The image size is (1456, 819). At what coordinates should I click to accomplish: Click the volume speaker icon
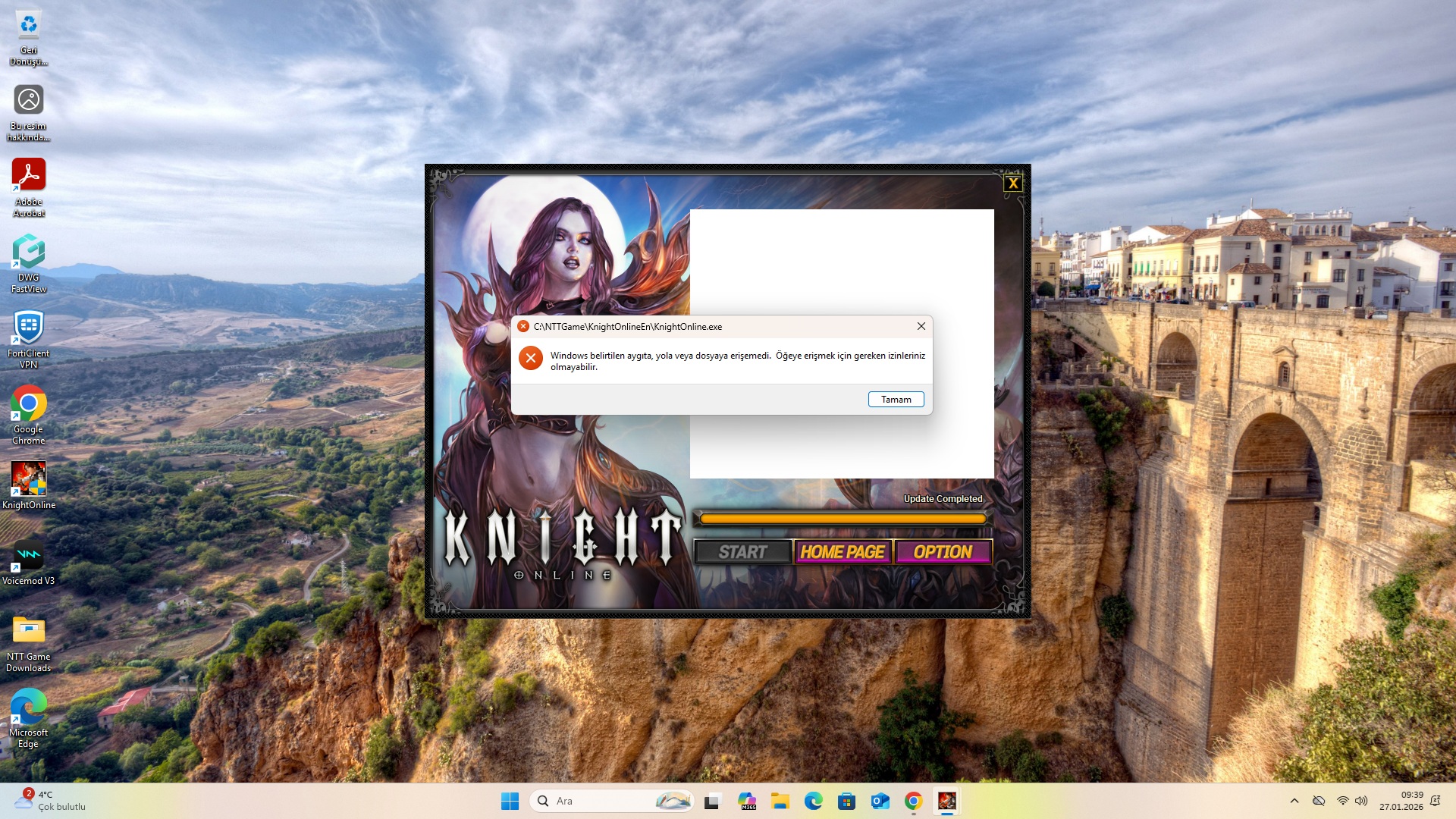[1361, 801]
